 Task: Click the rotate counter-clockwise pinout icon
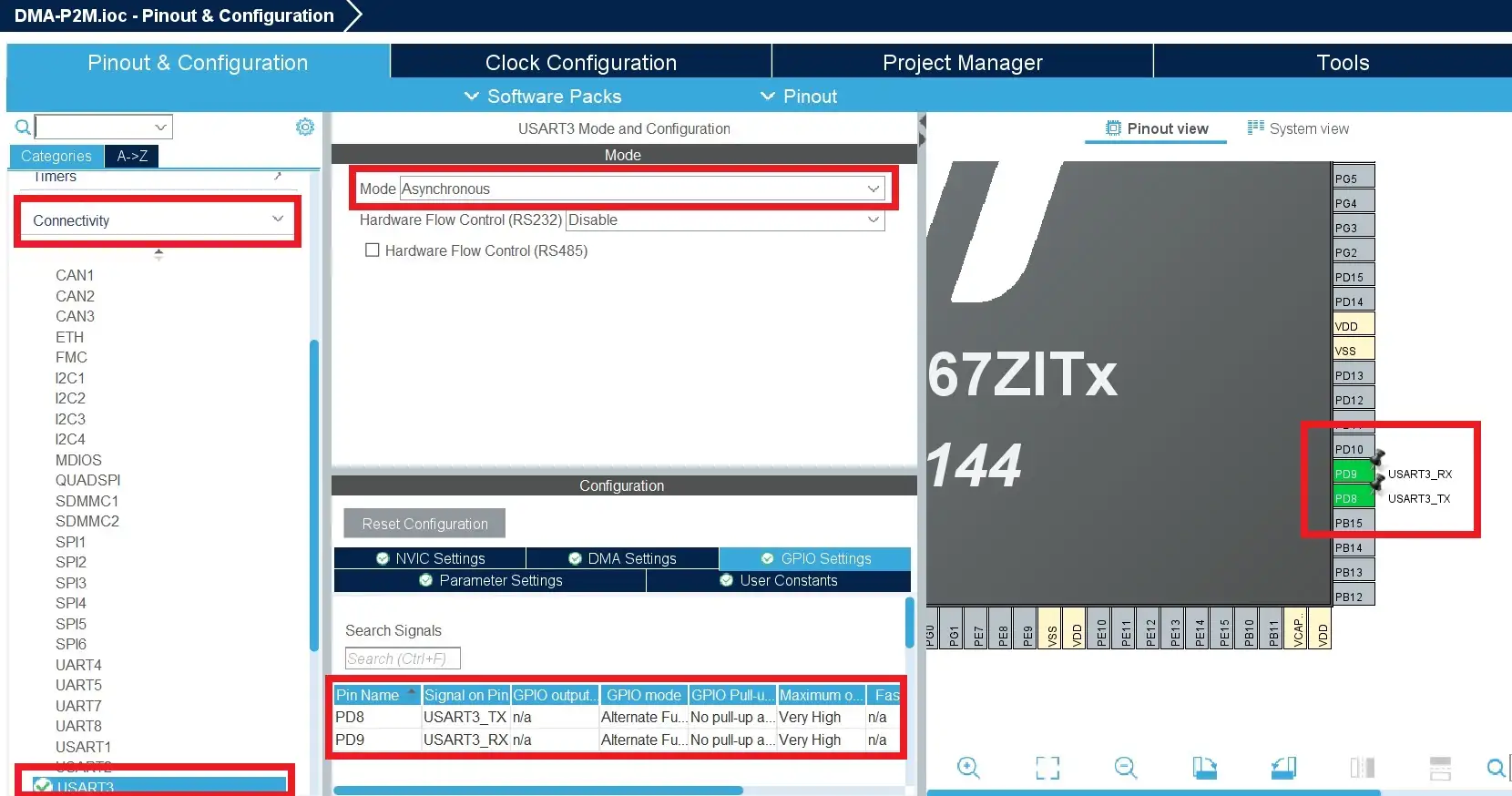pos(1283,768)
